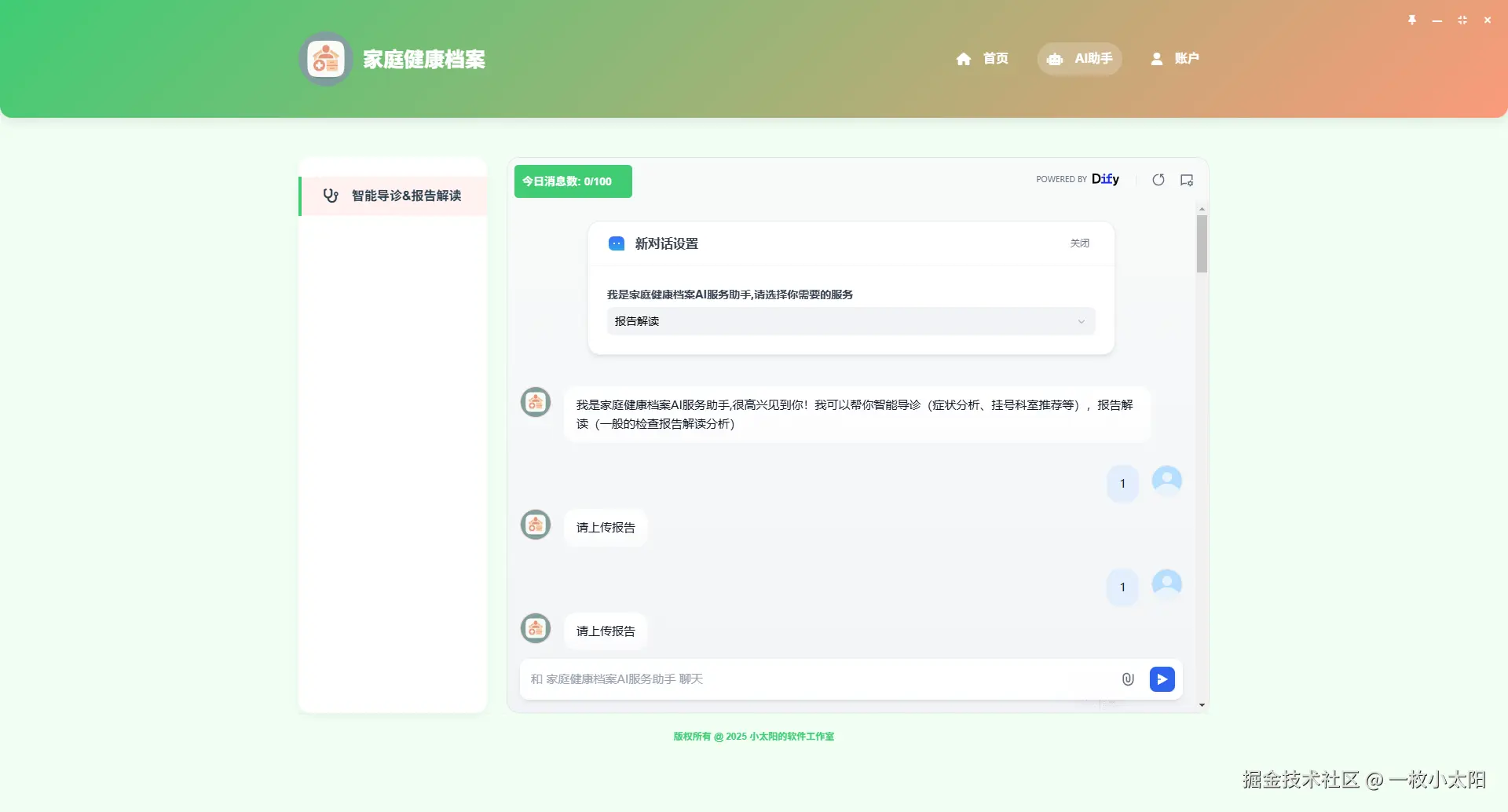1508x812 pixels.
Task: Click the green 今日消息数 0/100 counter badge
Action: click(572, 181)
